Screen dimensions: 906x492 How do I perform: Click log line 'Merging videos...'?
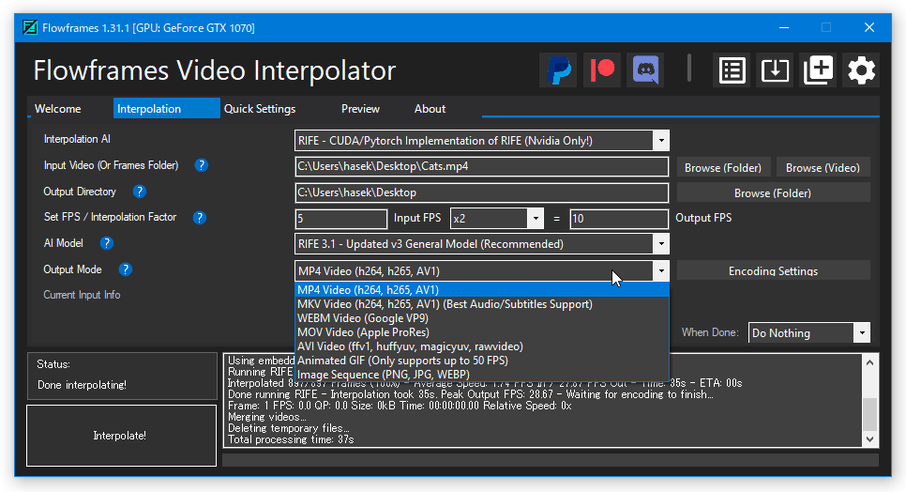[x=266, y=417]
